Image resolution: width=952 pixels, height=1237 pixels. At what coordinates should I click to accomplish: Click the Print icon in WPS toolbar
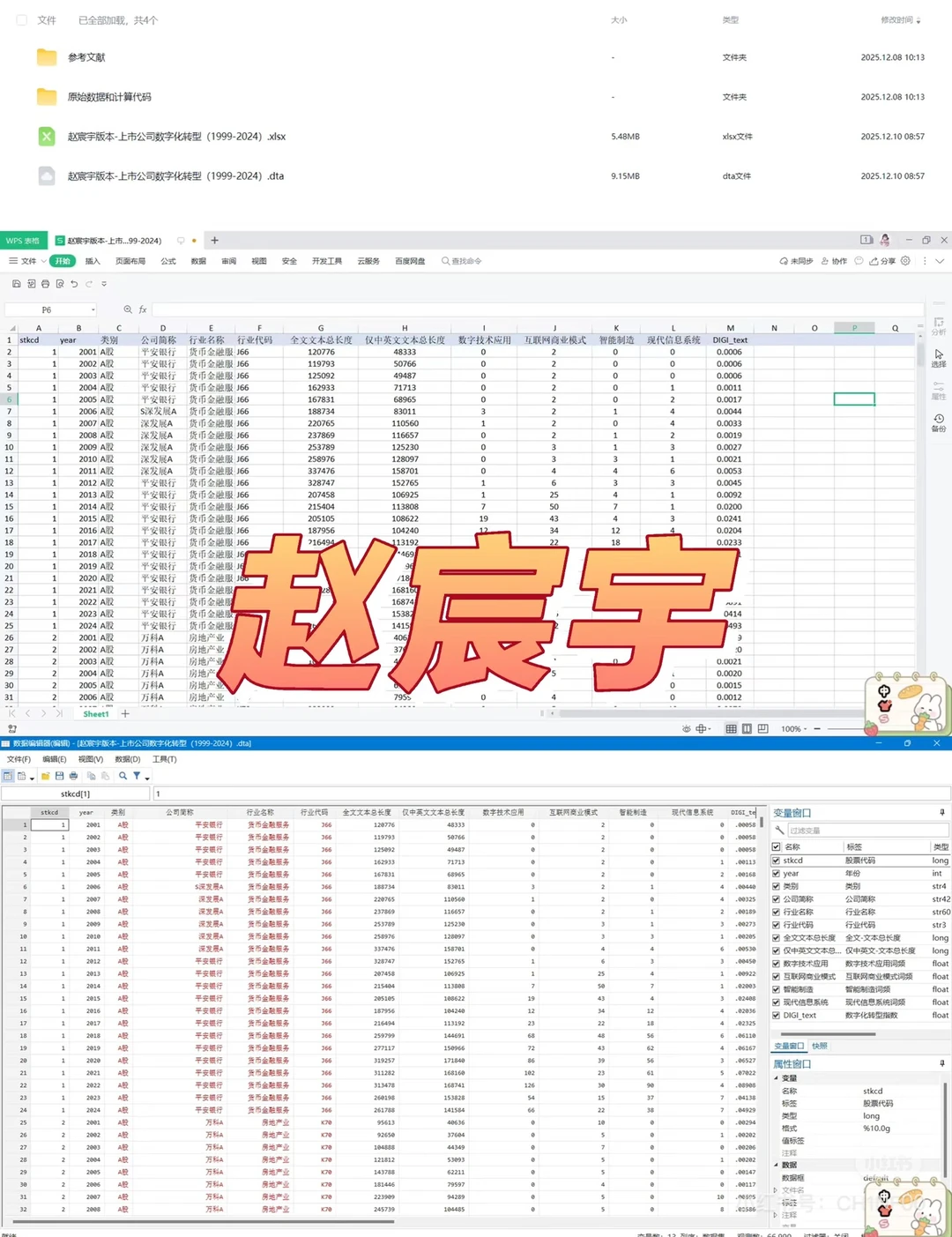[x=45, y=284]
